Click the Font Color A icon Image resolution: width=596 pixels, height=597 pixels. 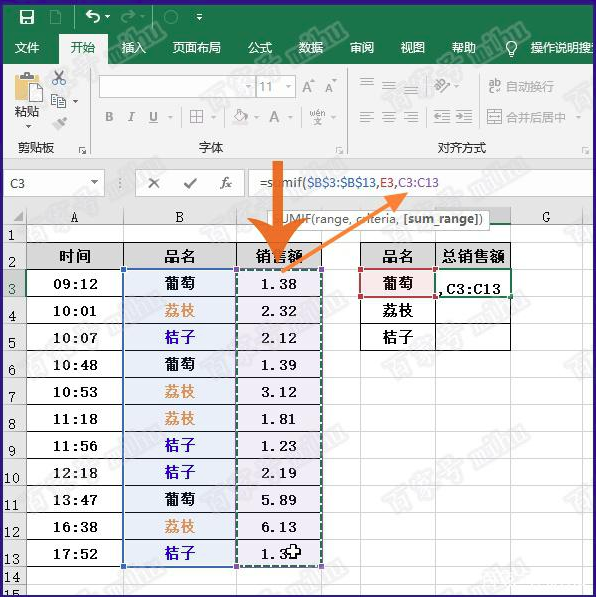pyautogui.click(x=274, y=117)
